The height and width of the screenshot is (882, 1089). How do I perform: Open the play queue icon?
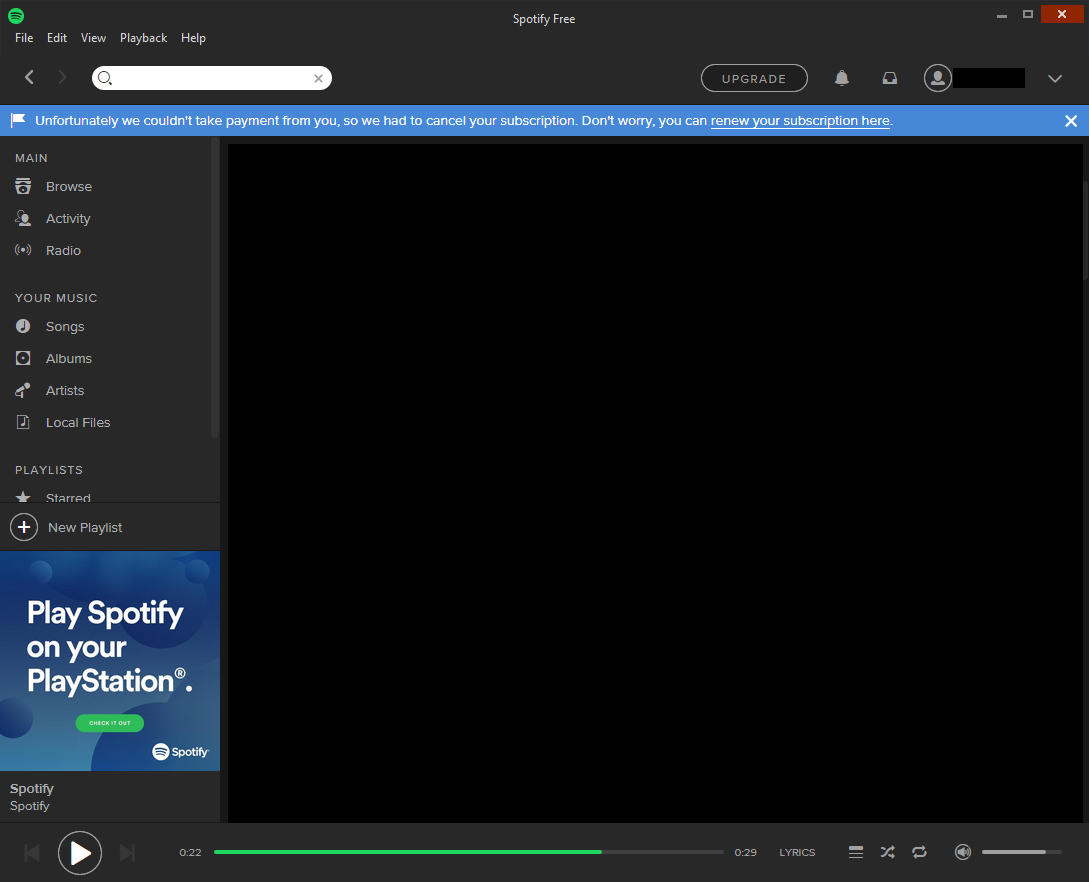(x=856, y=852)
